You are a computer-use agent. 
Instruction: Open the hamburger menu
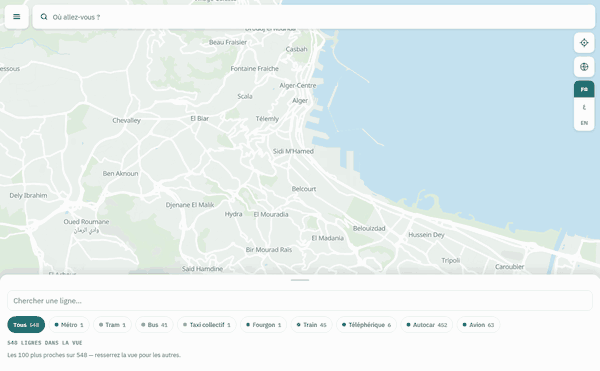(x=16, y=17)
